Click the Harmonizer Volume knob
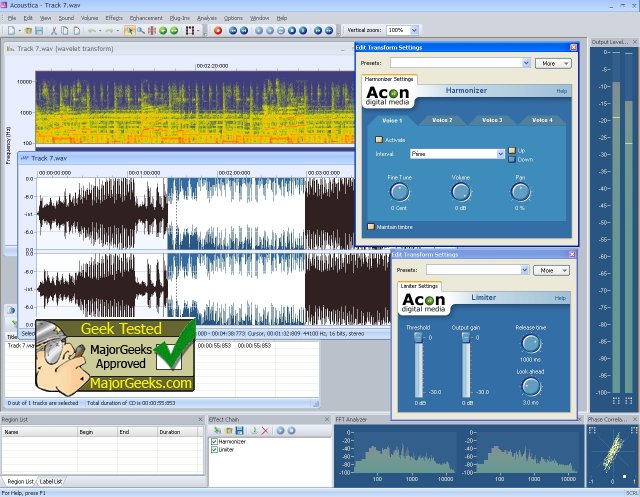Image resolution: width=640 pixels, height=497 pixels. pos(460,192)
